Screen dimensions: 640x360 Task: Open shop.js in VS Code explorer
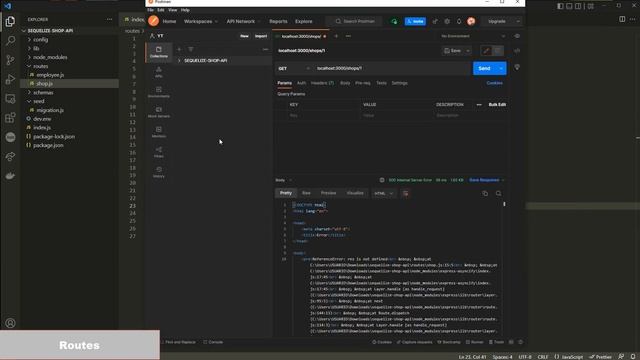click(x=44, y=84)
